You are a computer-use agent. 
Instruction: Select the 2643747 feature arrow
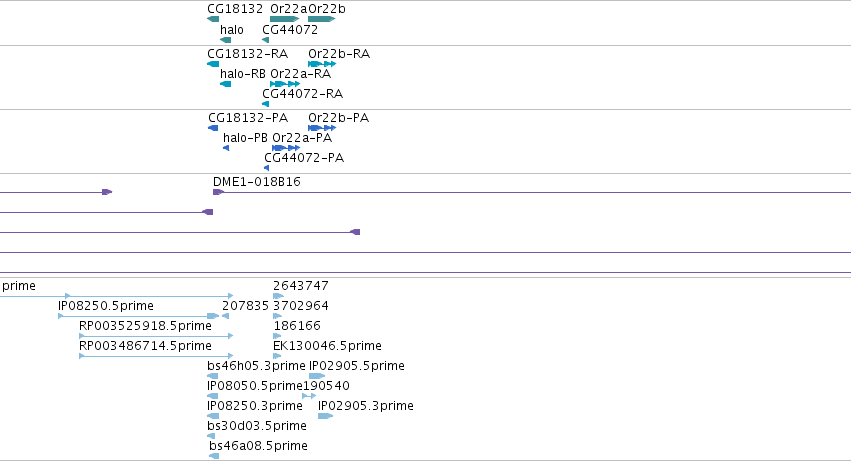point(278,296)
